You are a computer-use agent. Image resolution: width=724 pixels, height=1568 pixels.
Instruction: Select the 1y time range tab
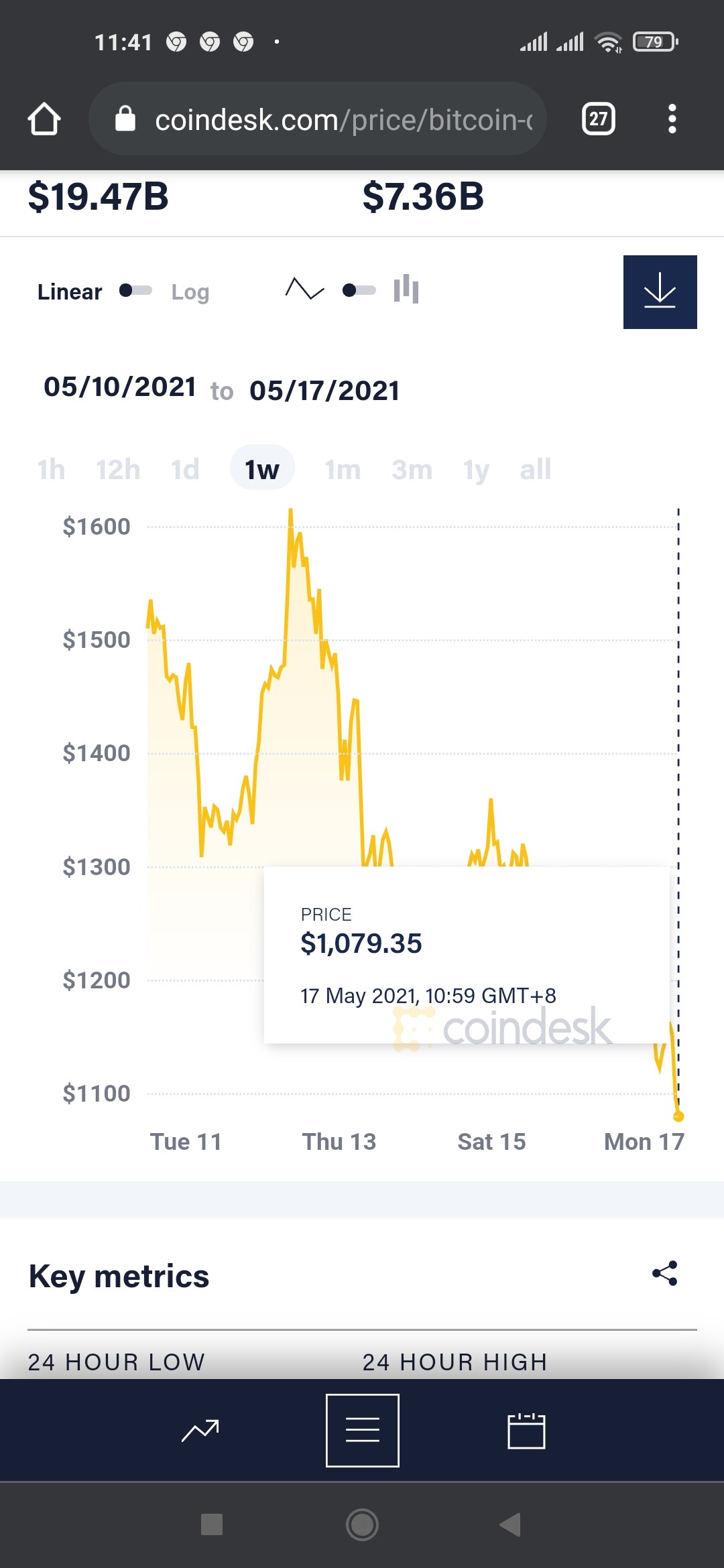[476, 470]
